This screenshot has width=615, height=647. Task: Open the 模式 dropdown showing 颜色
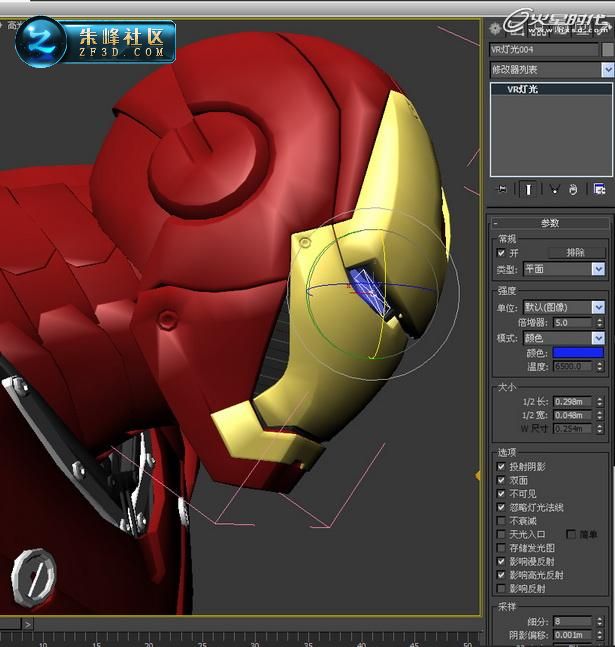coord(564,338)
